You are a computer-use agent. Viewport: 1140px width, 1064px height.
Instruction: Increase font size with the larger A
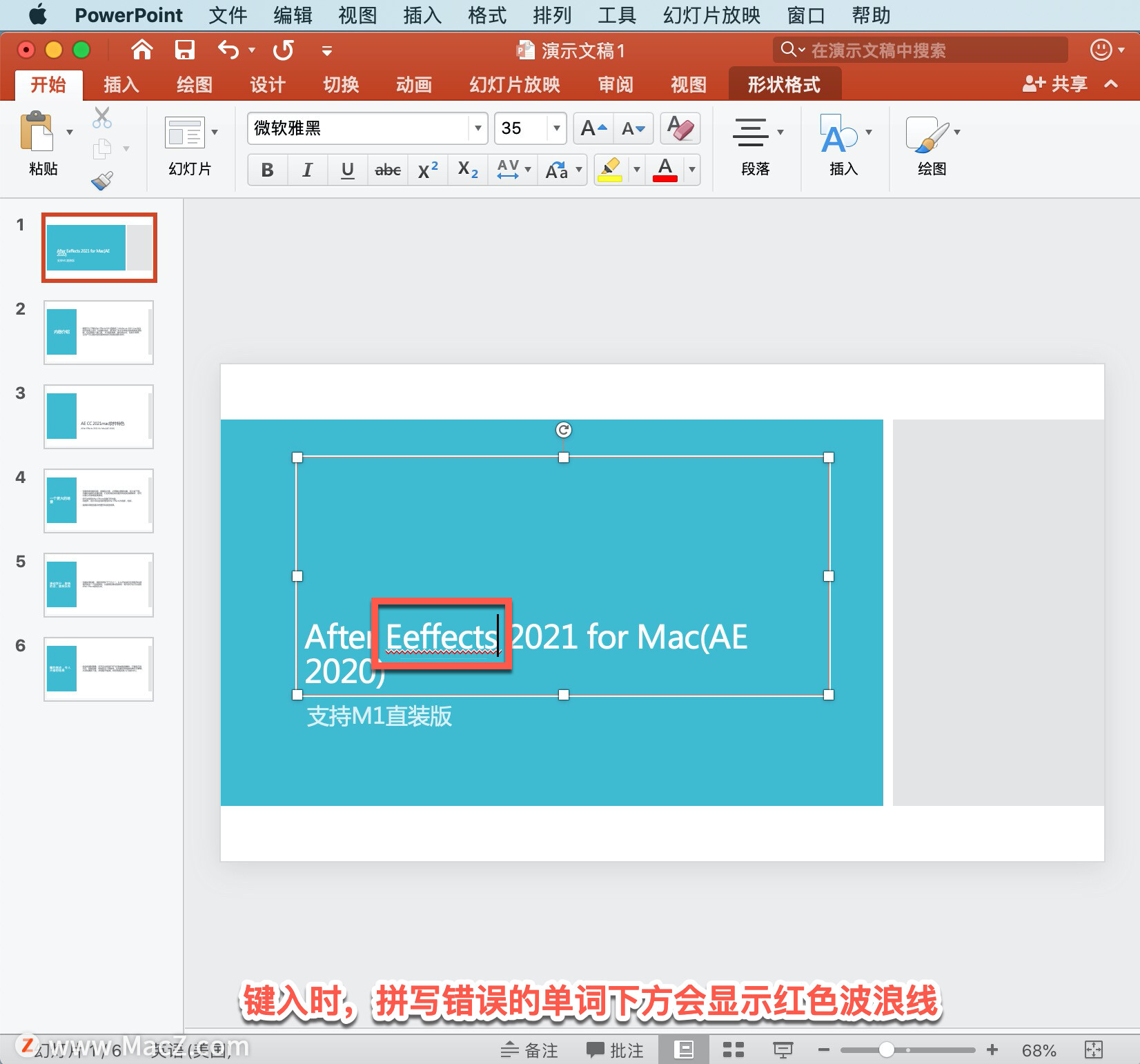click(x=593, y=128)
